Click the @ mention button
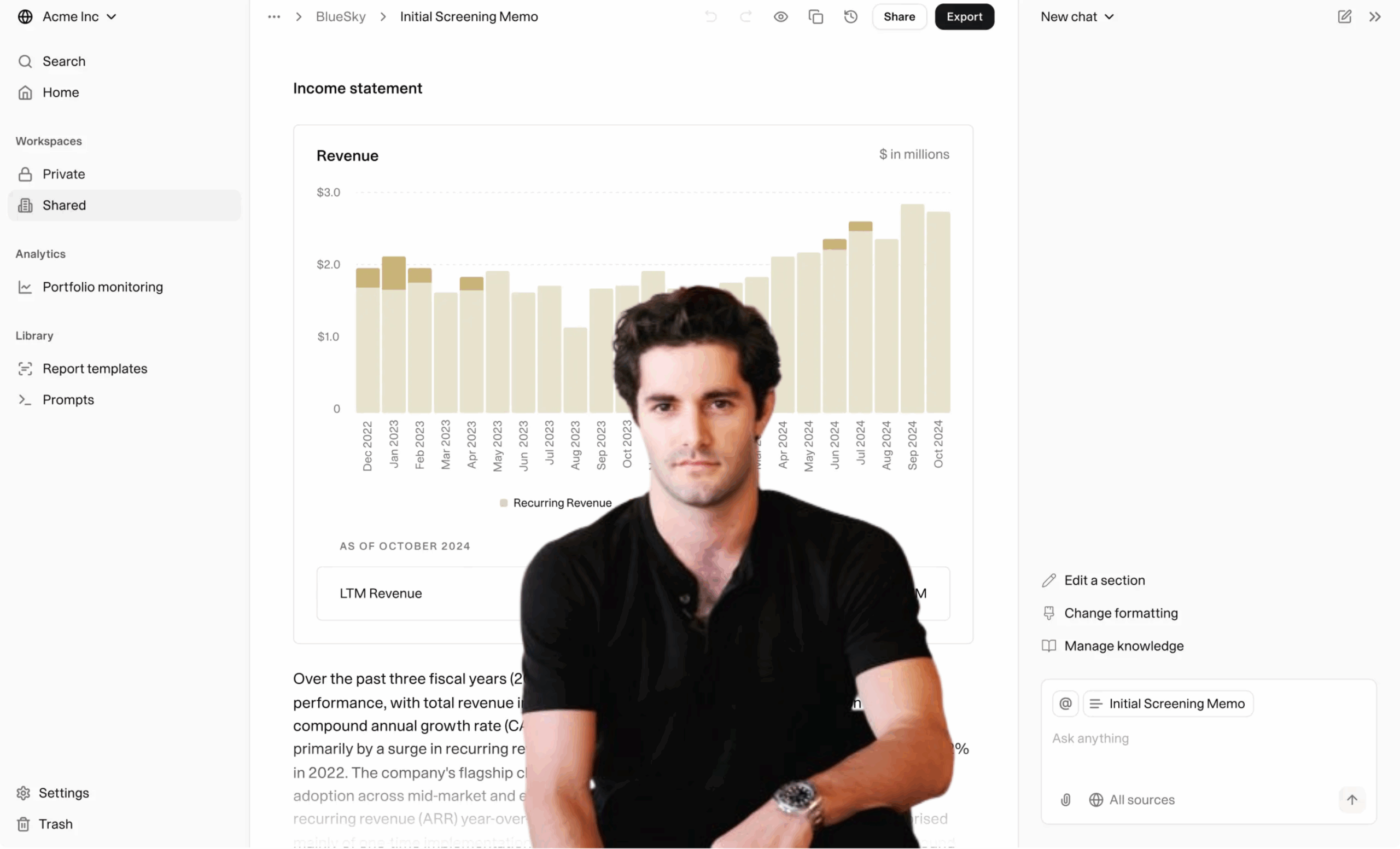The image size is (1400, 849). coord(1065,703)
